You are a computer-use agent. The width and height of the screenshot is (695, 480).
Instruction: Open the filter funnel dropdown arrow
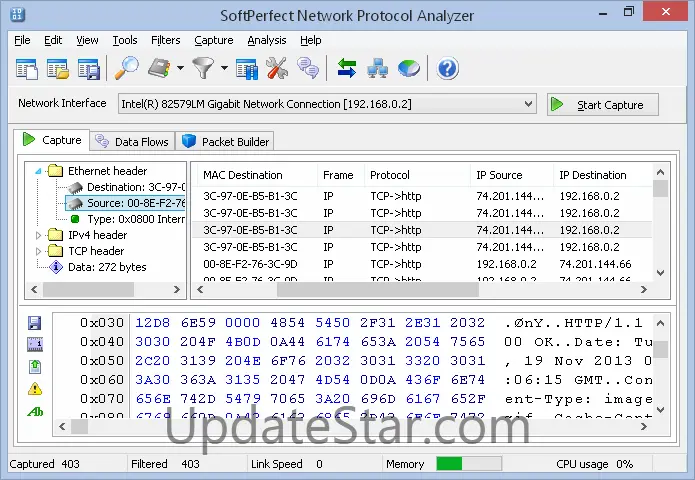224,68
